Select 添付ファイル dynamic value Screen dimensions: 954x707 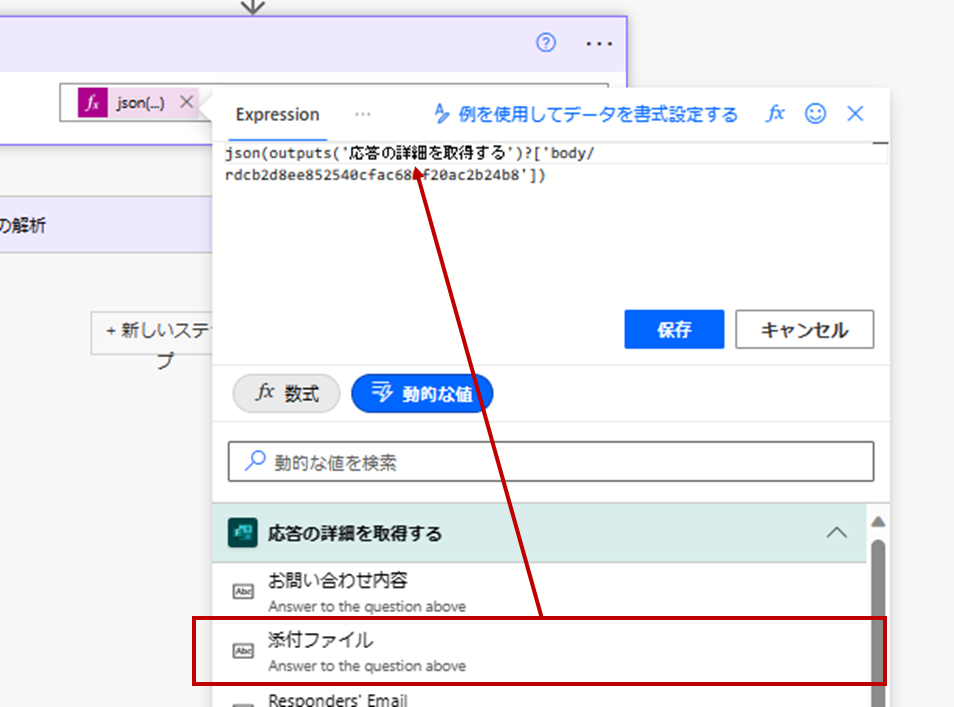(x=539, y=650)
